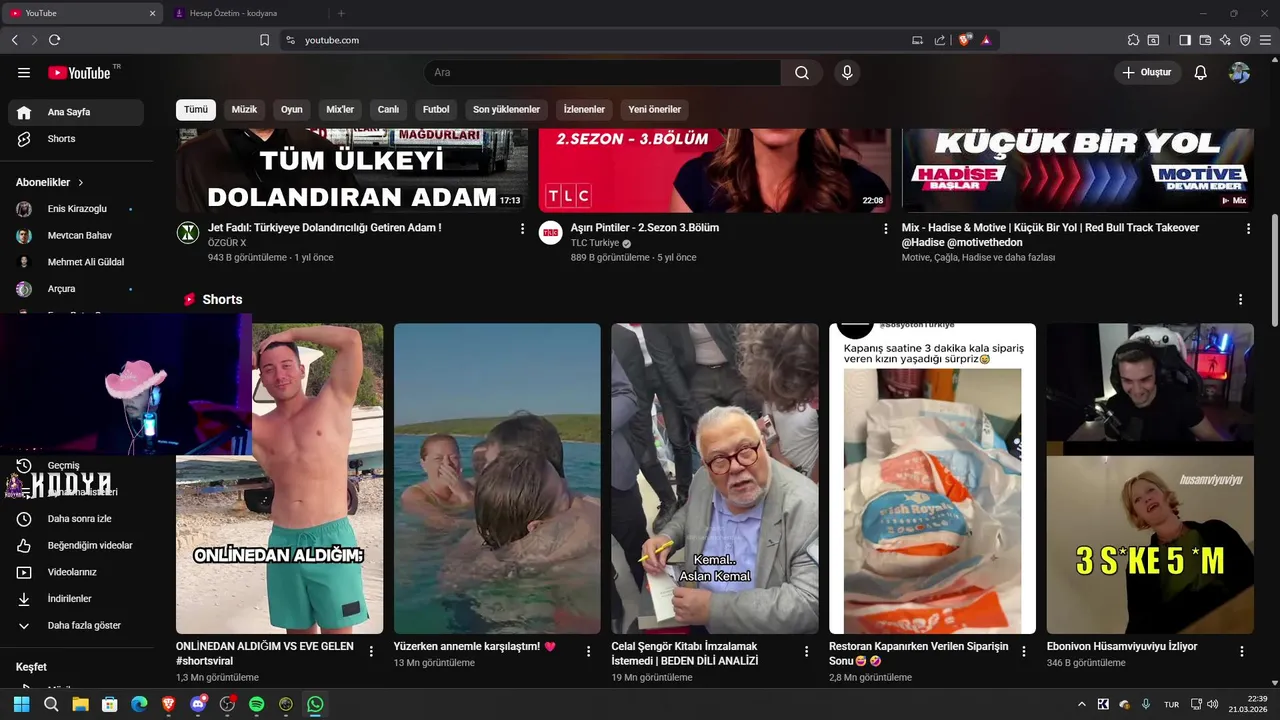Open options for Jet Fadıl video
This screenshot has height=720, width=1280.
tap(522, 229)
